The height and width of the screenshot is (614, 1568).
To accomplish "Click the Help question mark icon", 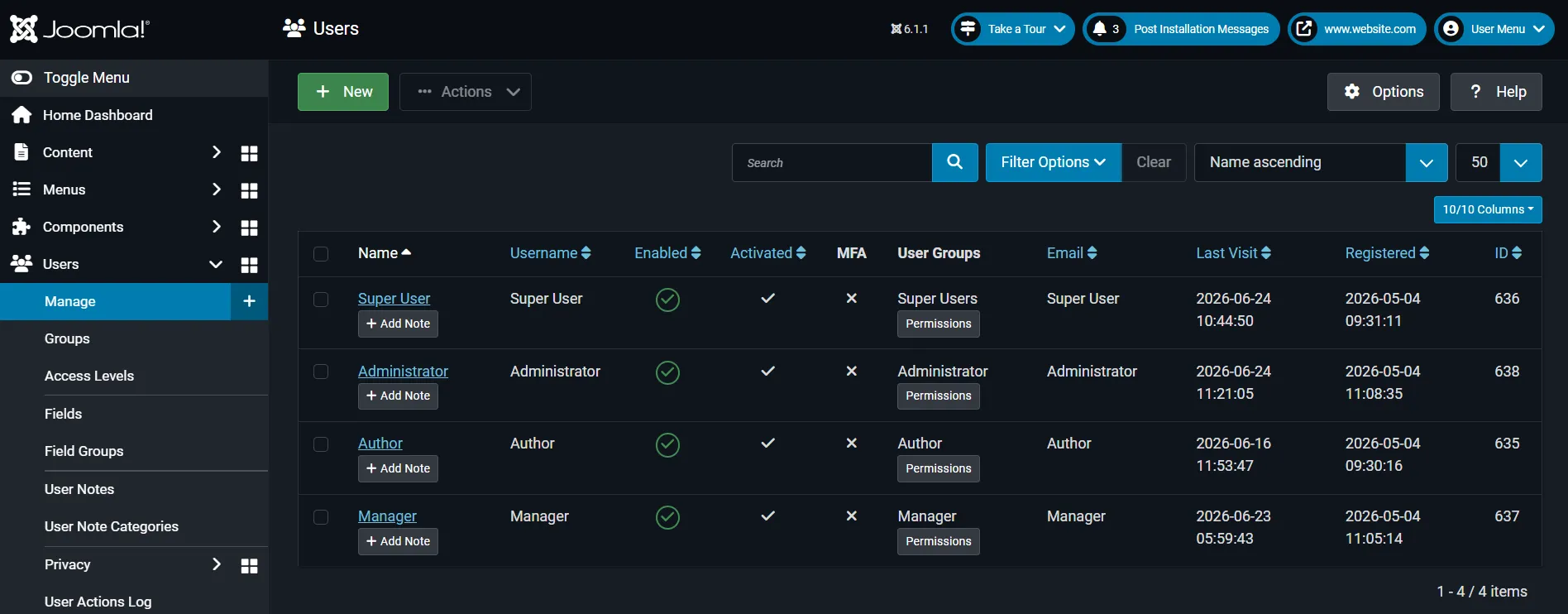I will point(1475,92).
